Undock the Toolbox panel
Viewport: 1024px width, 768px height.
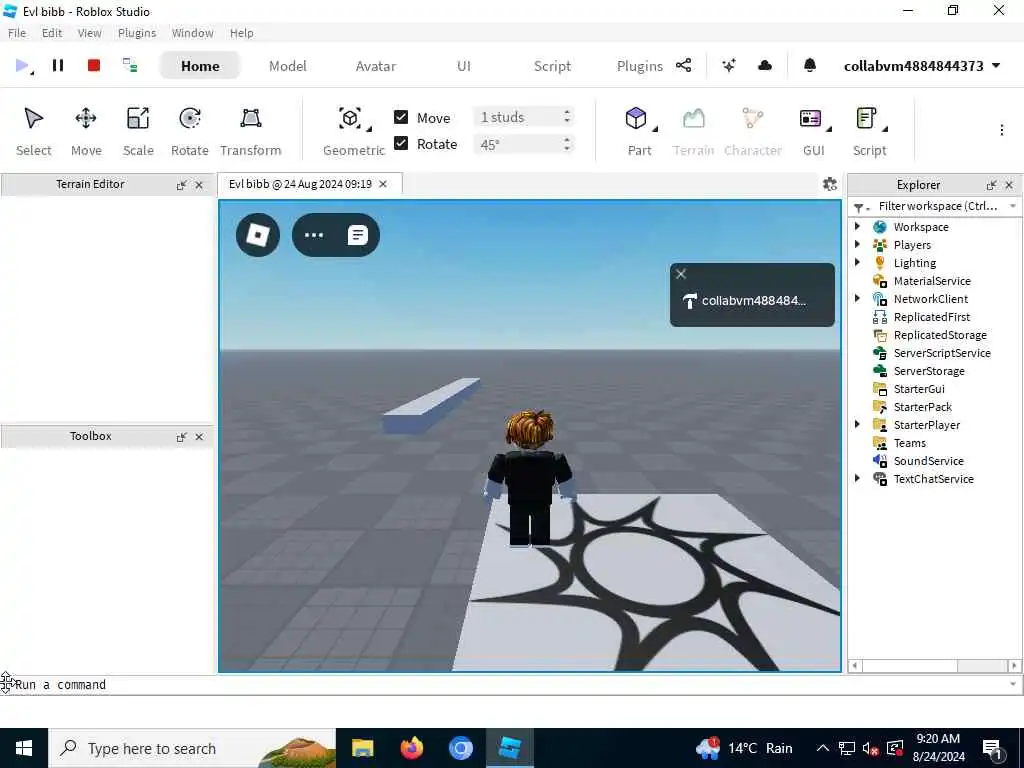(x=182, y=437)
